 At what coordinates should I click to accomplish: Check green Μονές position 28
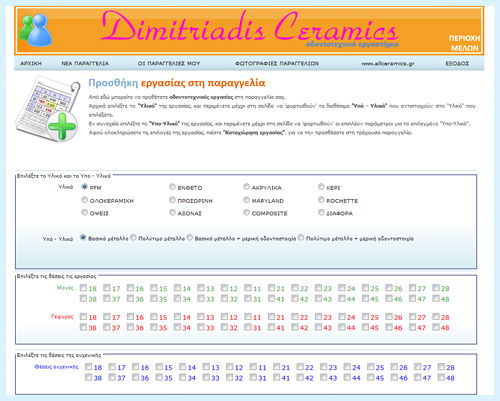point(436,288)
